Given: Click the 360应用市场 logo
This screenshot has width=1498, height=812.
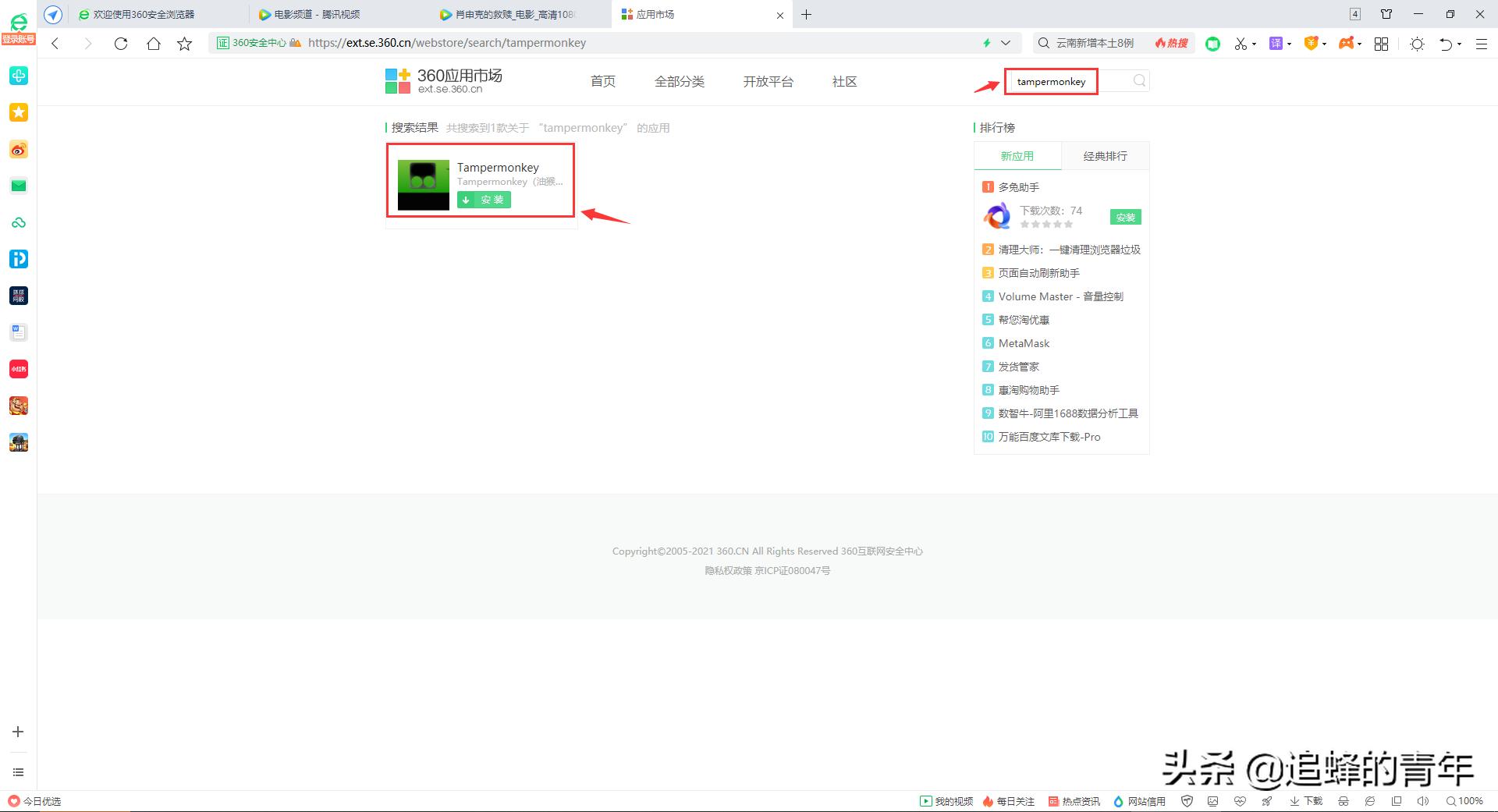Looking at the screenshot, I should click(x=443, y=80).
